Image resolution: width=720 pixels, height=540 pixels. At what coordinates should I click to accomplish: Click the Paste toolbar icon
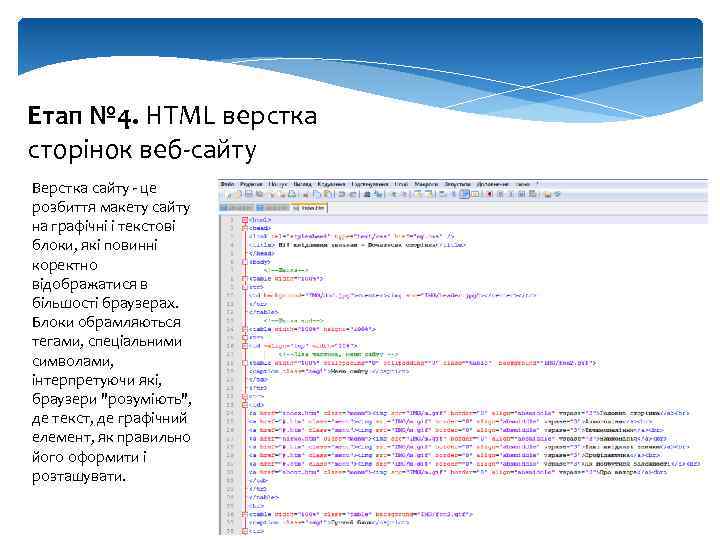point(328,195)
